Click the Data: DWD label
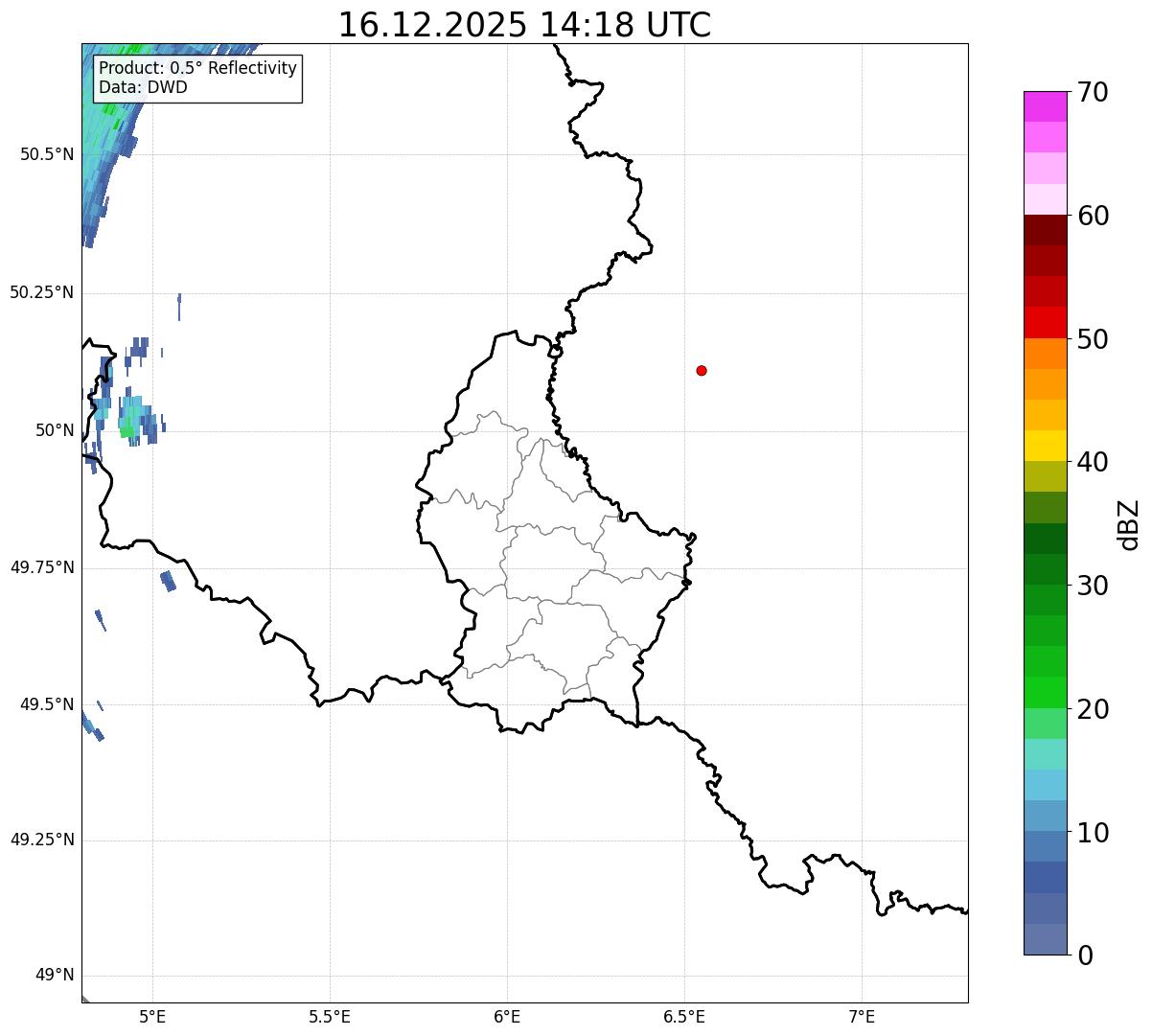The height and width of the screenshot is (1036, 1152). pos(143,87)
